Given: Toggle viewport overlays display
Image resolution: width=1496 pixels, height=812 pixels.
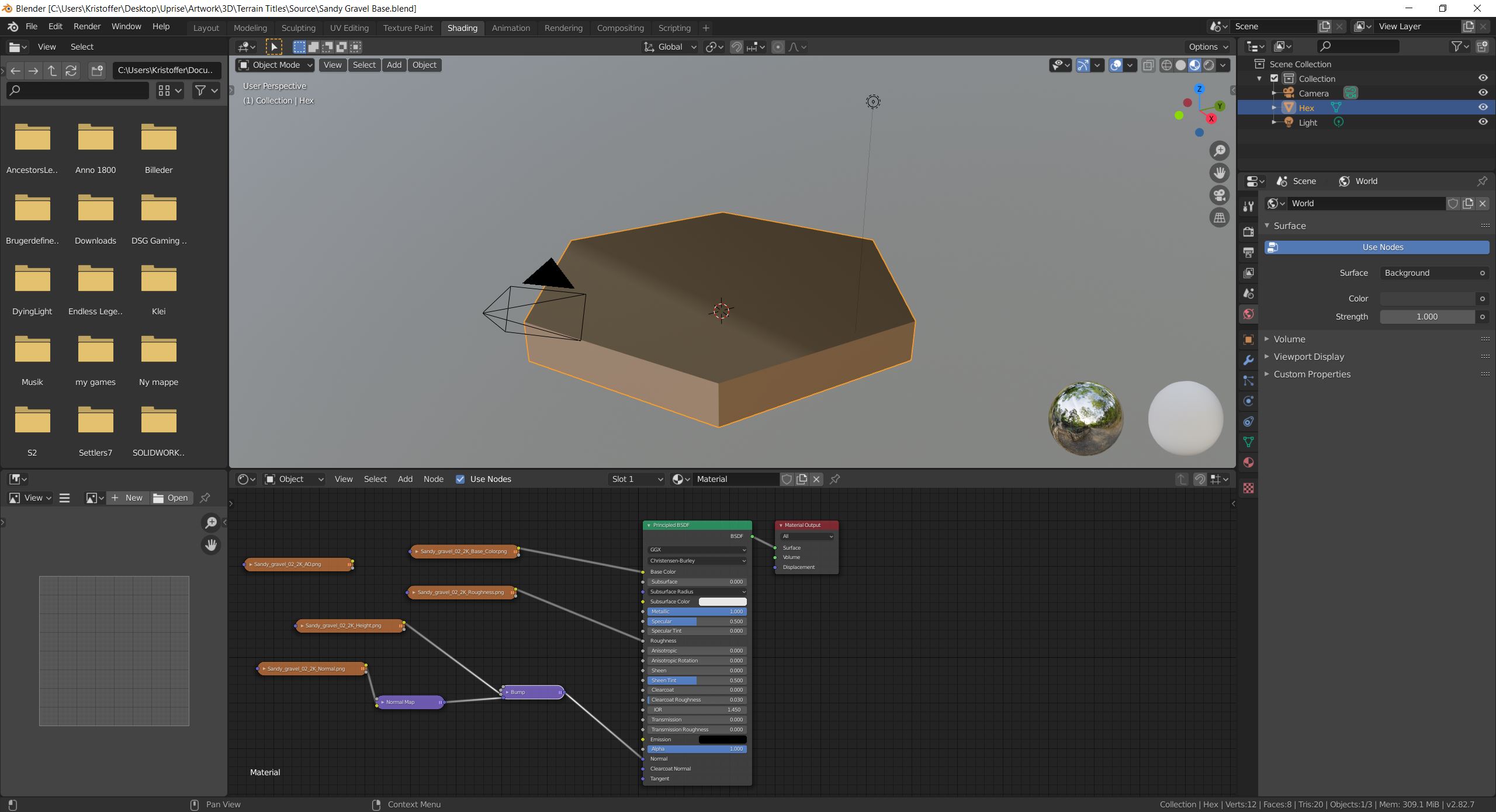Looking at the screenshot, I should coord(1116,65).
